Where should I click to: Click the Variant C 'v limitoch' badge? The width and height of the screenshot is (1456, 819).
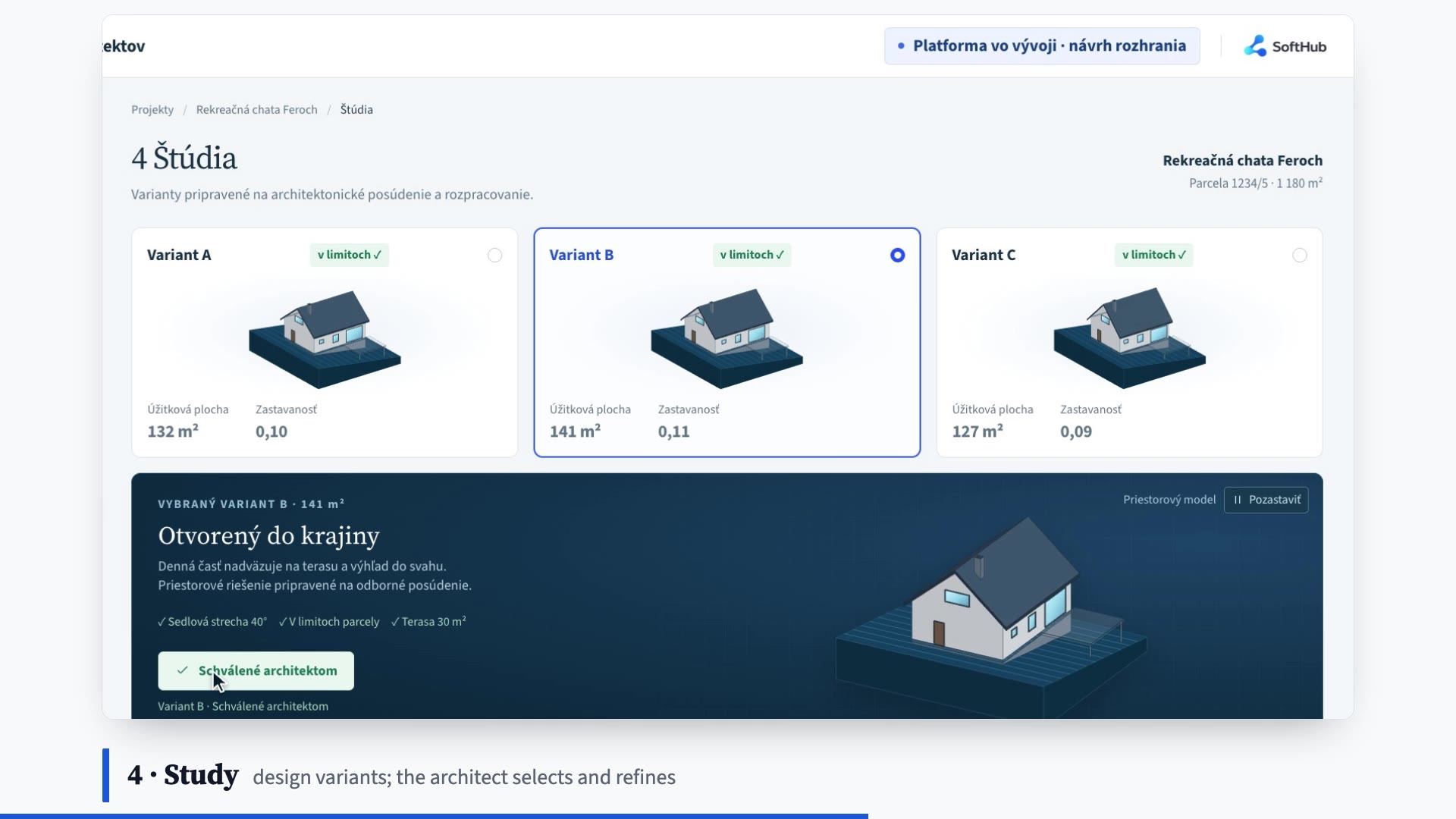point(1154,255)
